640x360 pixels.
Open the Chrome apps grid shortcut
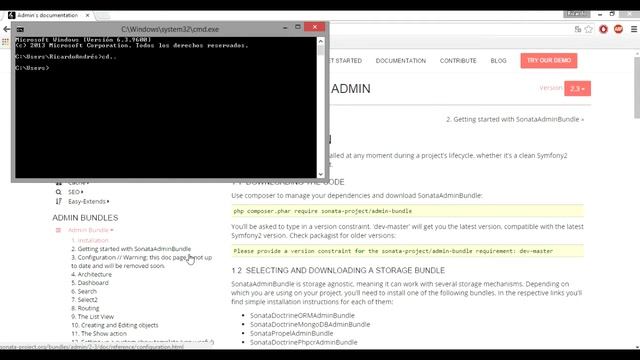5,41
